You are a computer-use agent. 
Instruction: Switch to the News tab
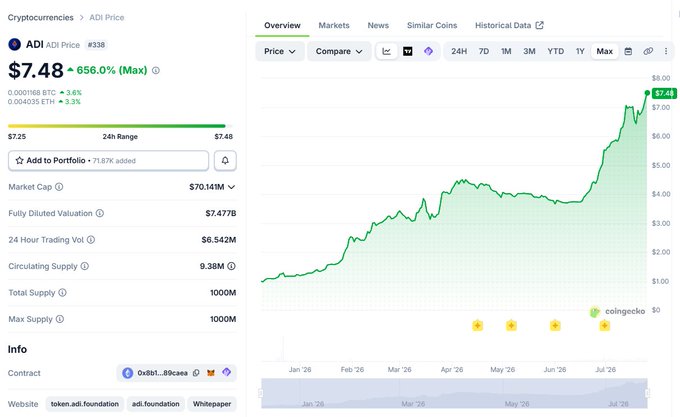click(378, 25)
